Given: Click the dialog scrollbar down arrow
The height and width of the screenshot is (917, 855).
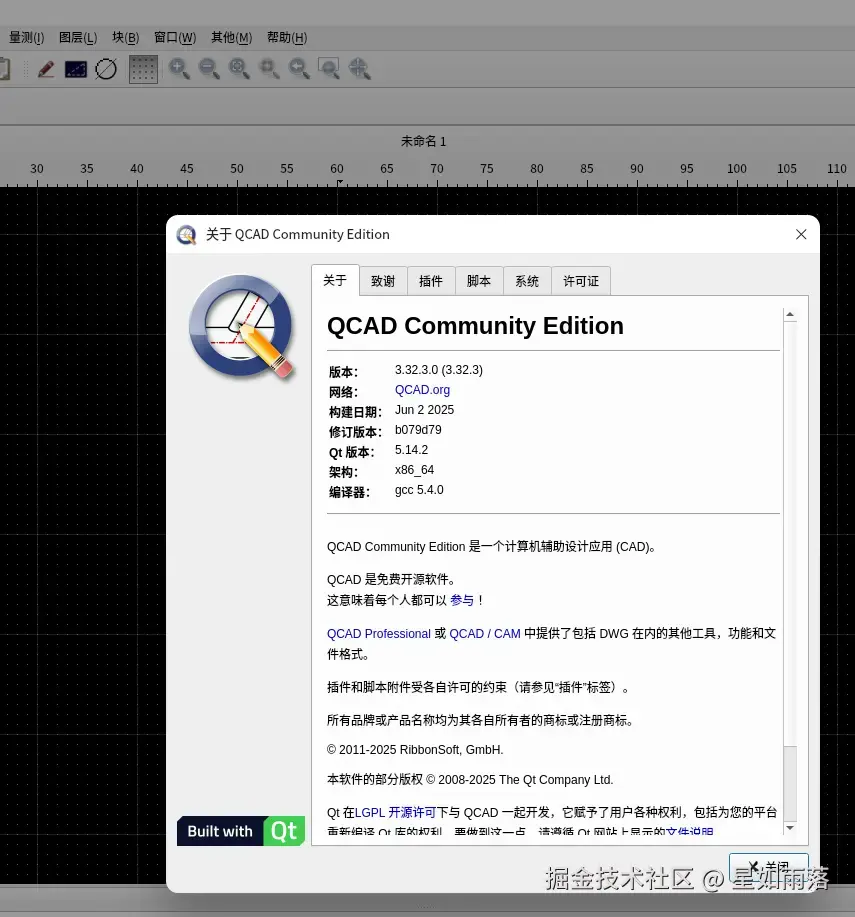Looking at the screenshot, I should tap(790, 828).
